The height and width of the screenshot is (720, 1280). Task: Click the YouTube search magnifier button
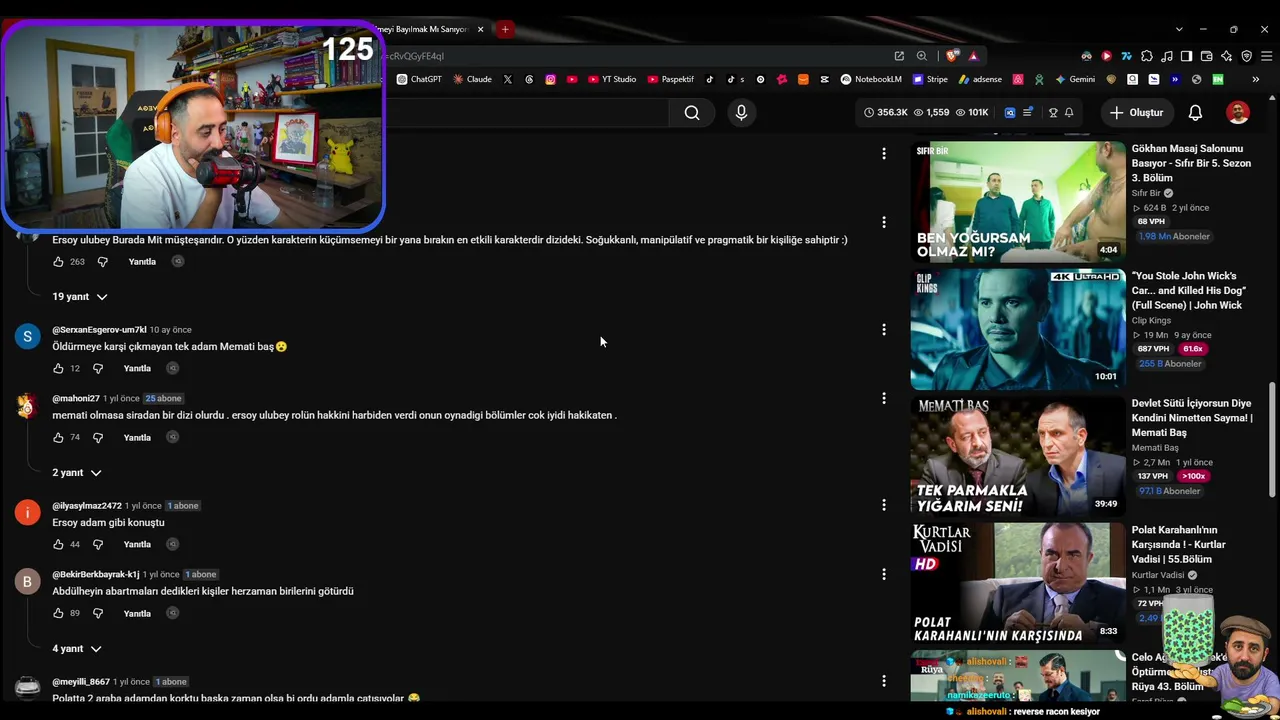point(691,113)
